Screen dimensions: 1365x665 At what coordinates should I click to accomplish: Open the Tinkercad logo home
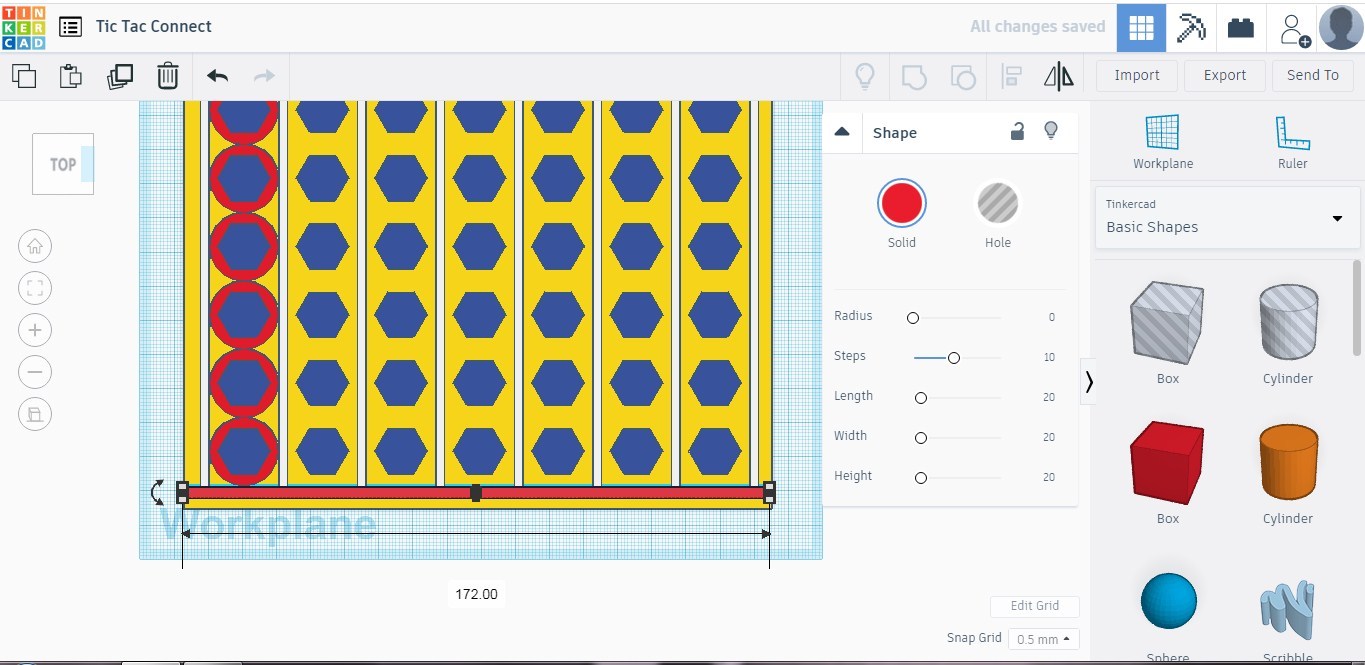(24, 27)
